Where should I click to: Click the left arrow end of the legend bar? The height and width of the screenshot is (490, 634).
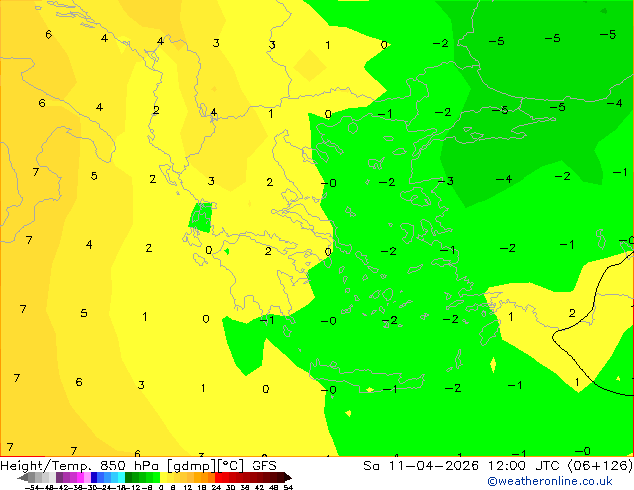pos(22,478)
